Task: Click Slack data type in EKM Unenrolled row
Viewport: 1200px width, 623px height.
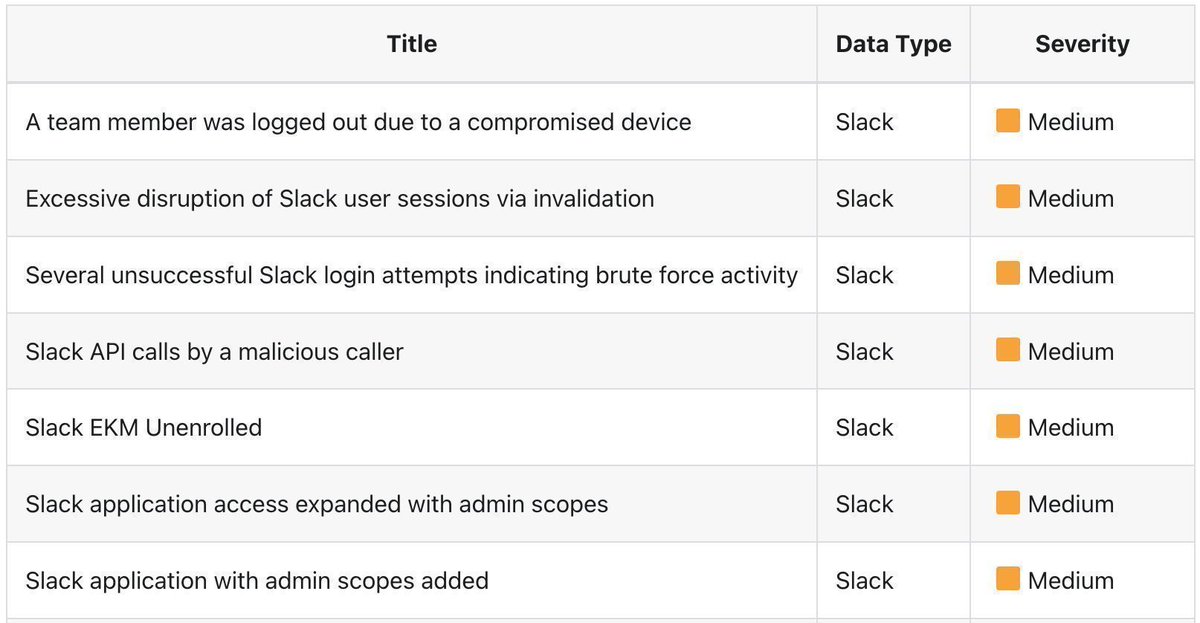Action: coord(865,427)
